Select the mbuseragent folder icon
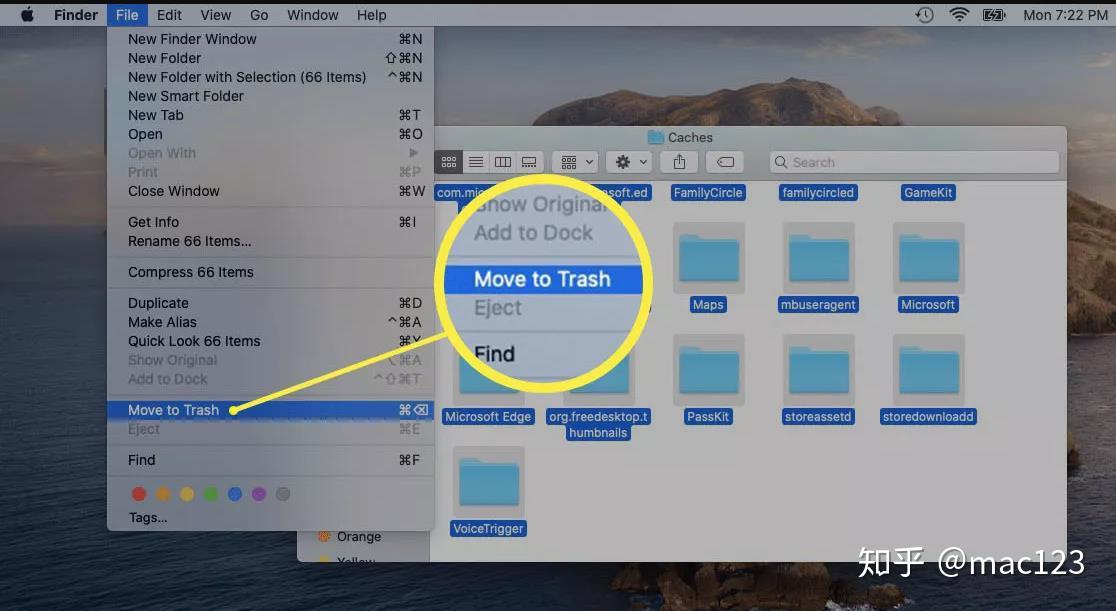This screenshot has height=611, width=1116. pyautogui.click(x=818, y=258)
